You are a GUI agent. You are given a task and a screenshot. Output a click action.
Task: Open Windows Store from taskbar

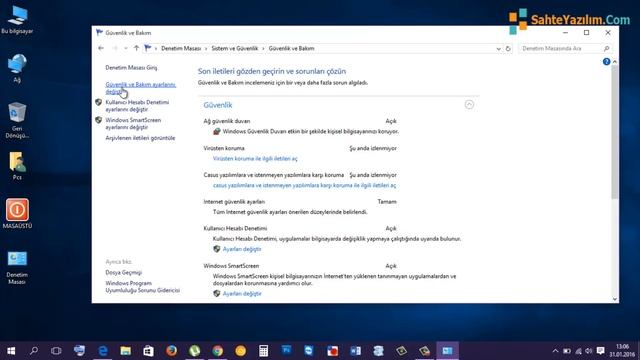click(x=149, y=351)
